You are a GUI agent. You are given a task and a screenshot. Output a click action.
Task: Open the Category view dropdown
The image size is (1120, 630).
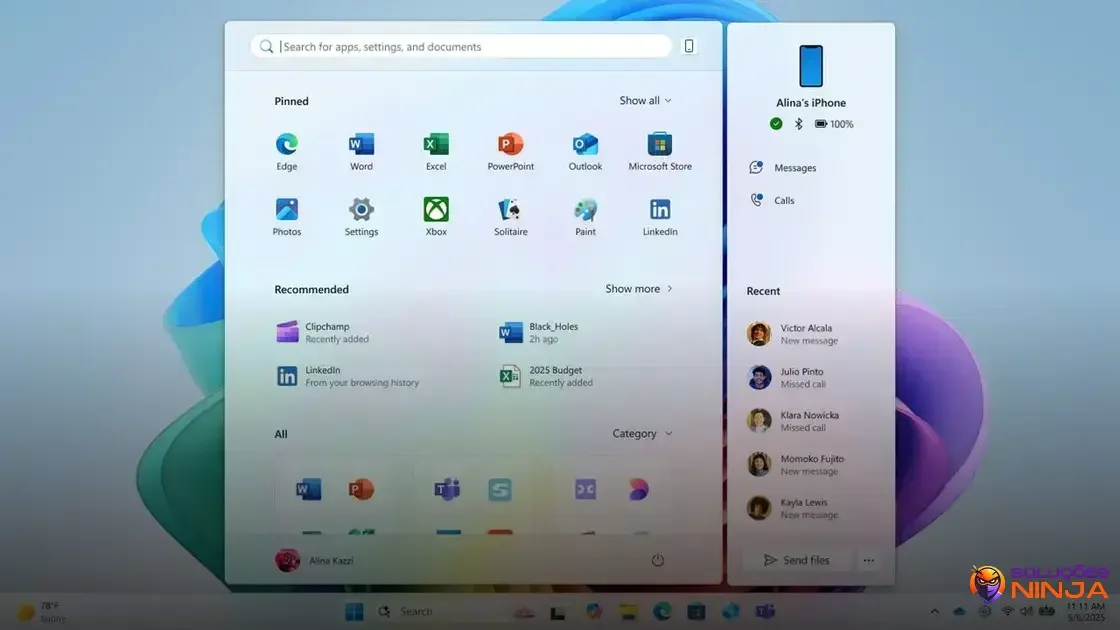point(641,434)
